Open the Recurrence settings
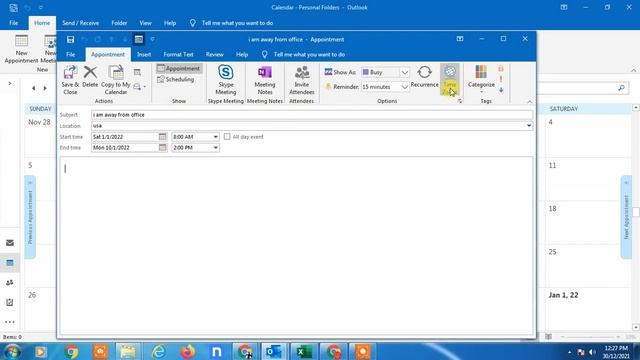 pos(424,77)
